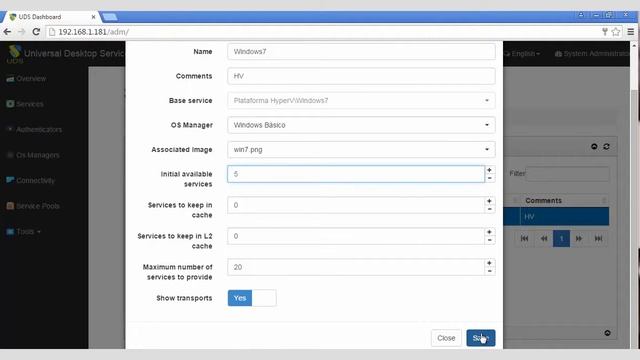Click the Save button
This screenshot has height=360, width=640.
pos(481,338)
